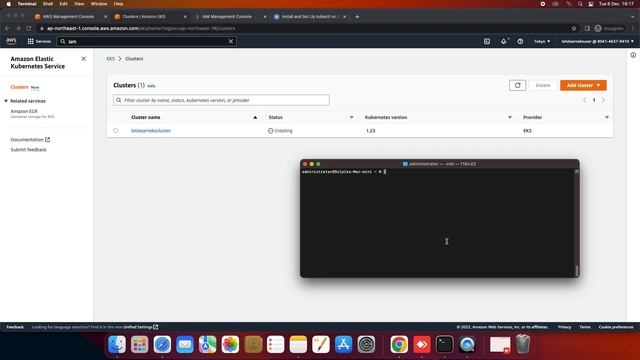640x360 pixels.
Task: Select the latslearnekscluster radio button
Action: (116, 131)
